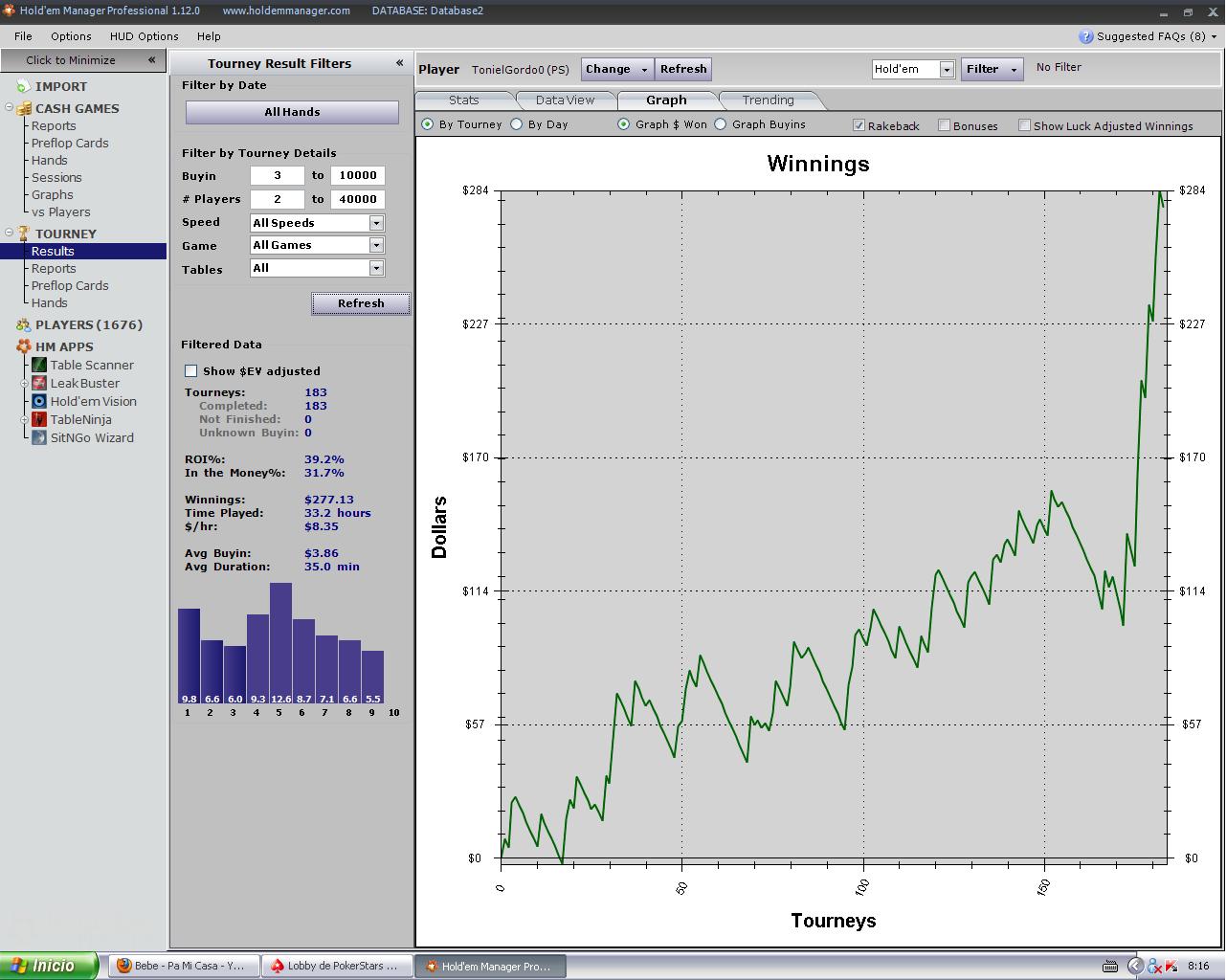Open the Game dropdown All Games

click(376, 246)
